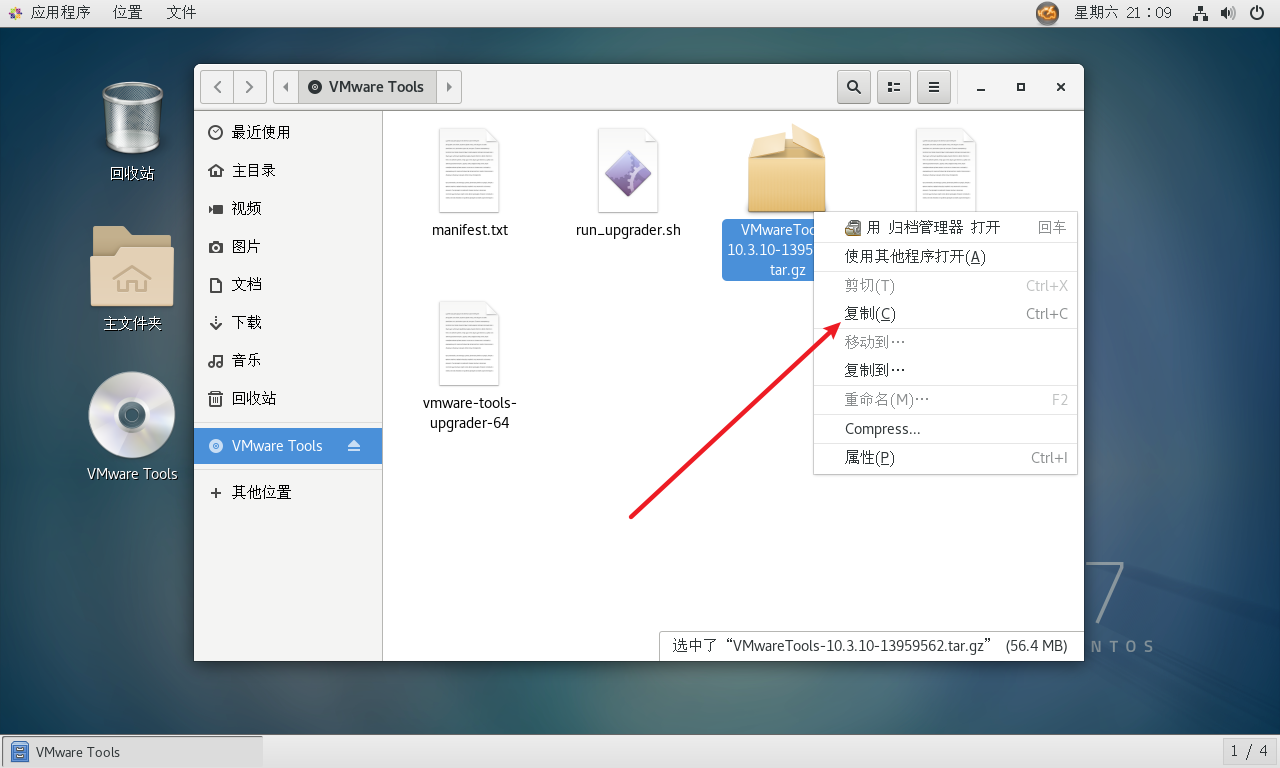Image resolution: width=1280 pixels, height=768 pixels.
Task: Select VMware Tools entry in sidebar
Action: 288,446
